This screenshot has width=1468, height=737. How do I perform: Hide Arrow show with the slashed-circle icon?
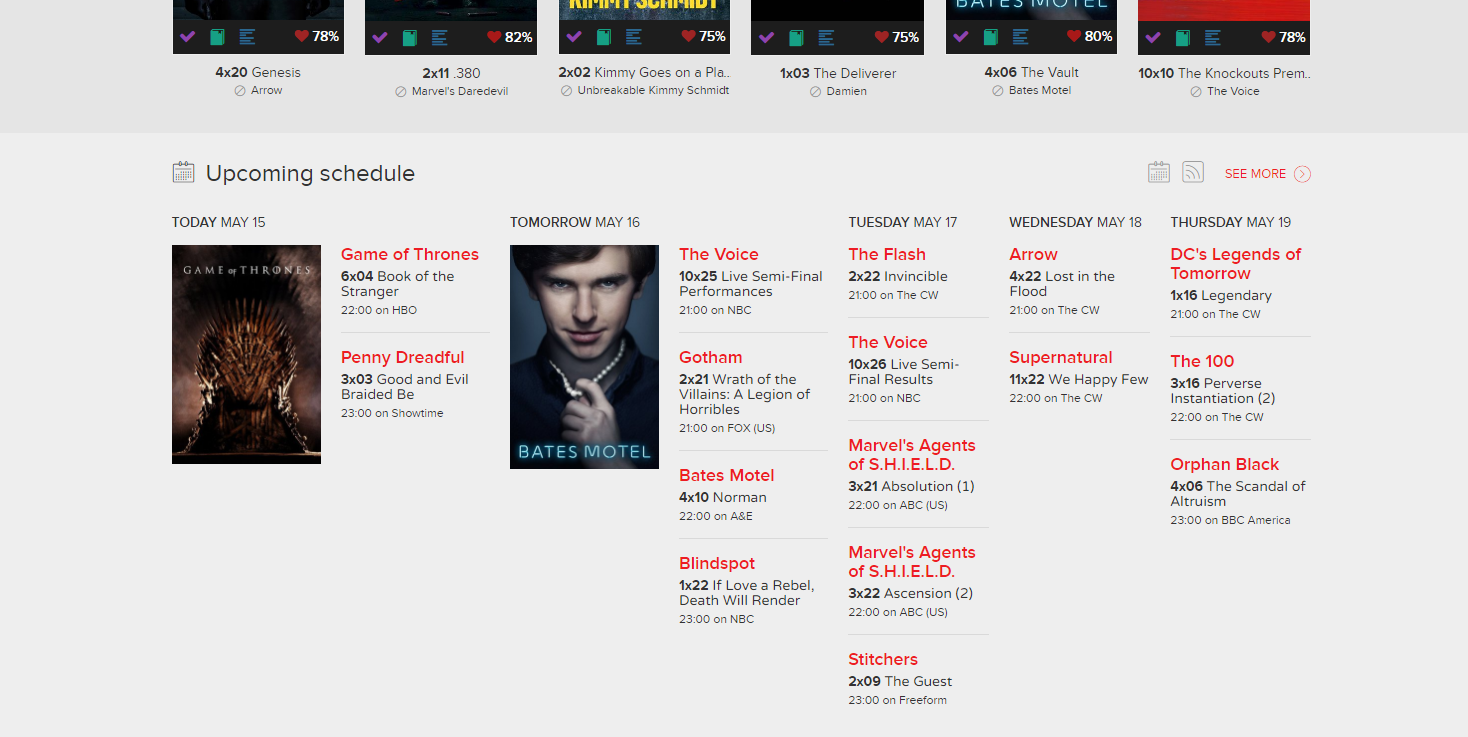(x=240, y=90)
